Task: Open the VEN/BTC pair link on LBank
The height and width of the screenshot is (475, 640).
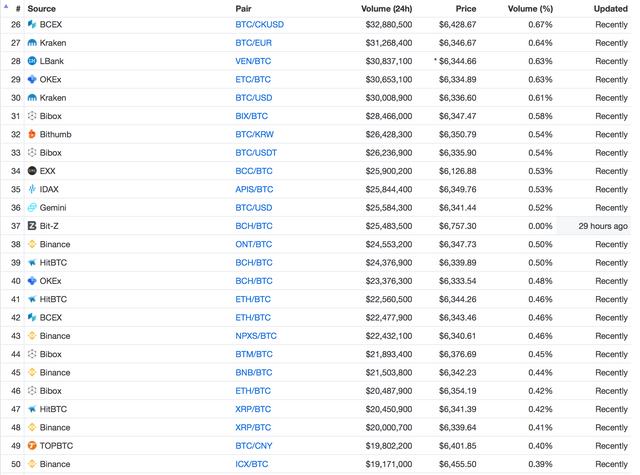Action: coord(253,61)
